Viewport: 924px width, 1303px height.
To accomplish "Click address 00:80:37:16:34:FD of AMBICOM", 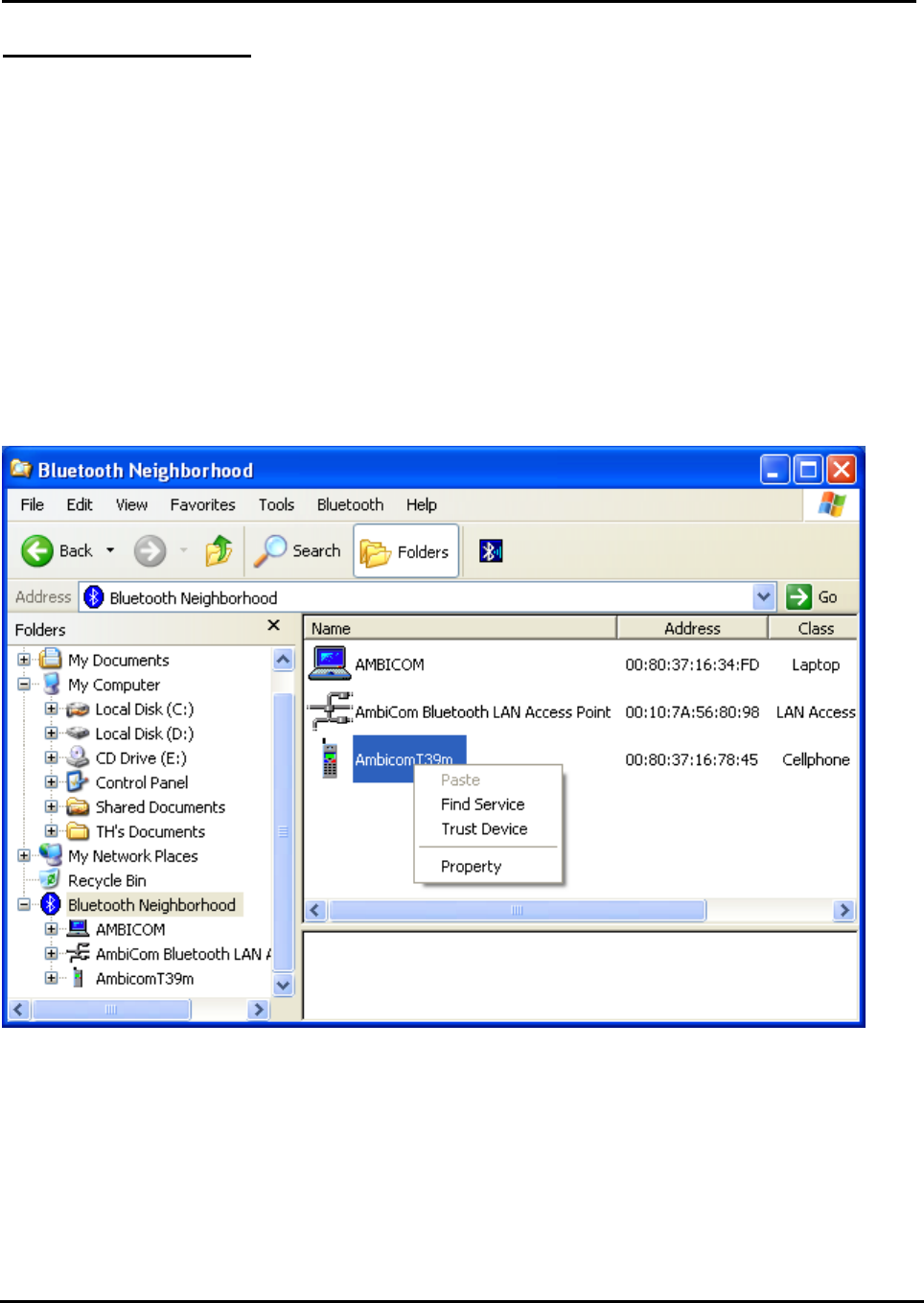I will [692, 664].
